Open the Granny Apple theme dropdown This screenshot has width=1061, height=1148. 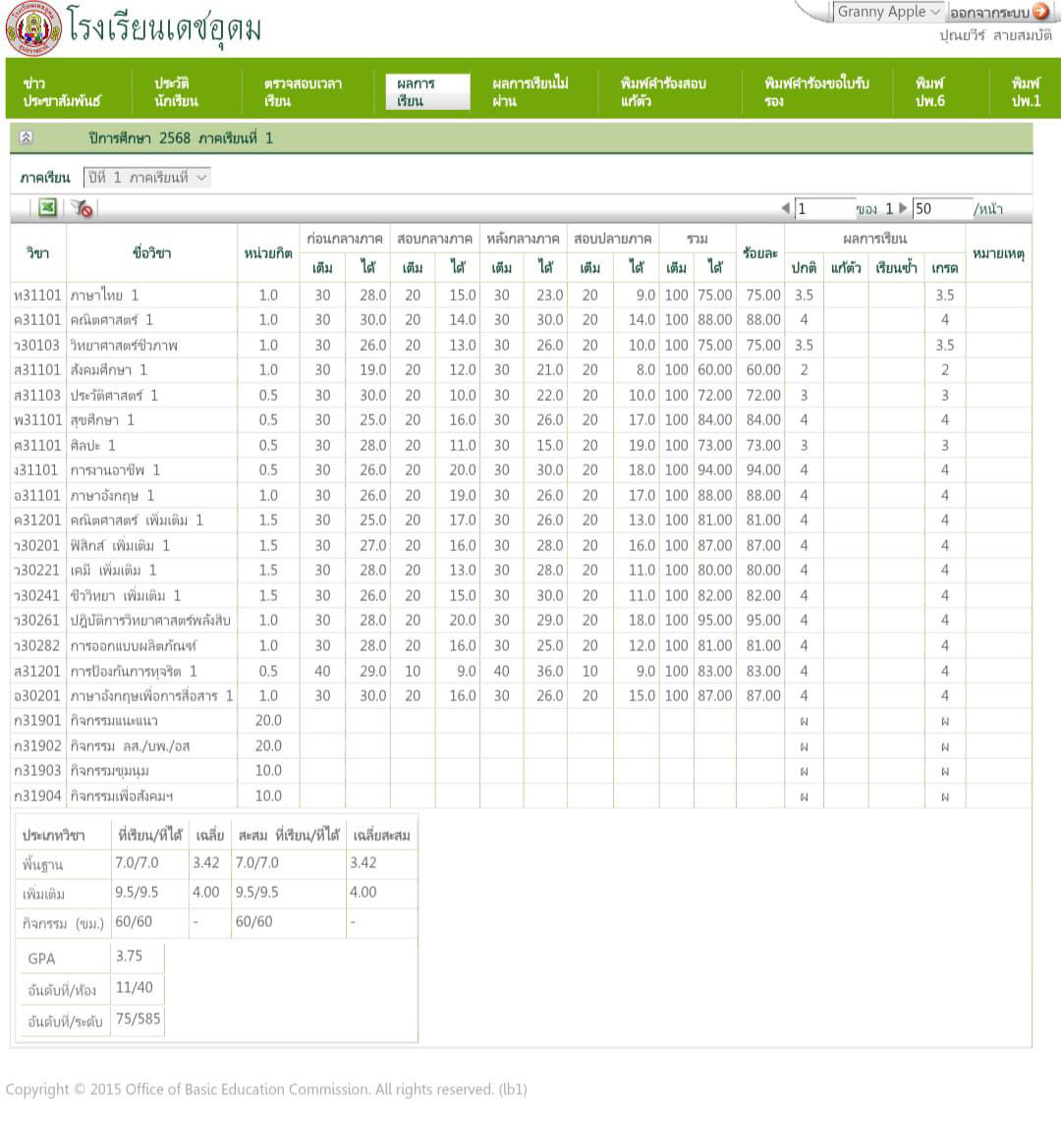888,12
